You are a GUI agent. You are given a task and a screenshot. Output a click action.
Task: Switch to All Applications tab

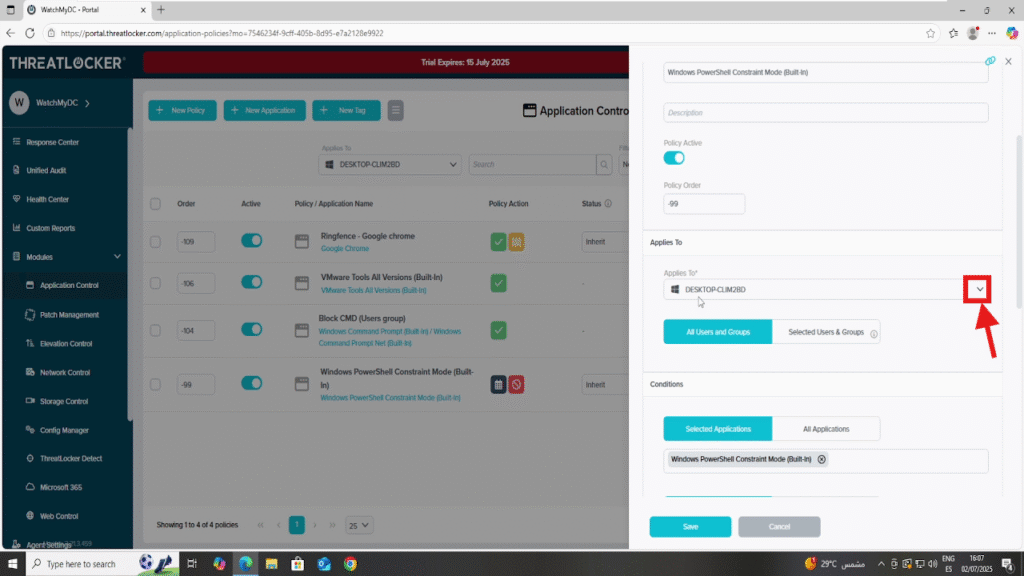[826, 429]
